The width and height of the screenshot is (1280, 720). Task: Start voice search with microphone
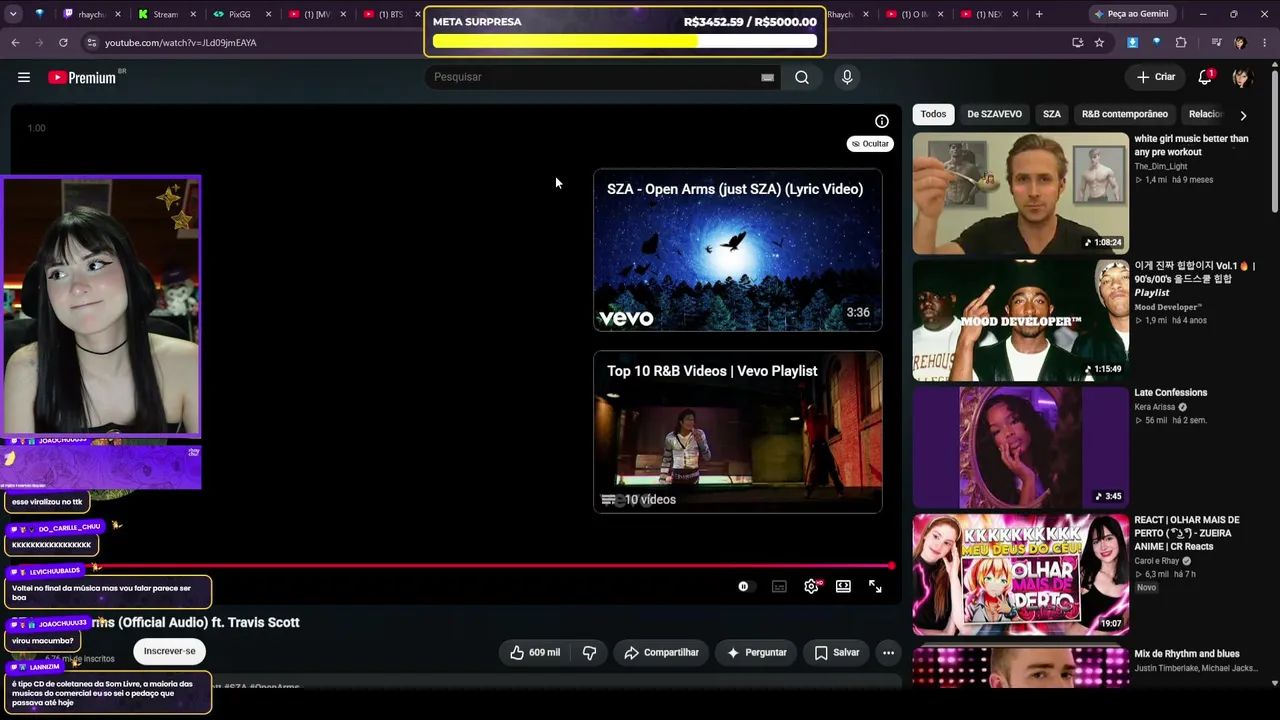847,77
